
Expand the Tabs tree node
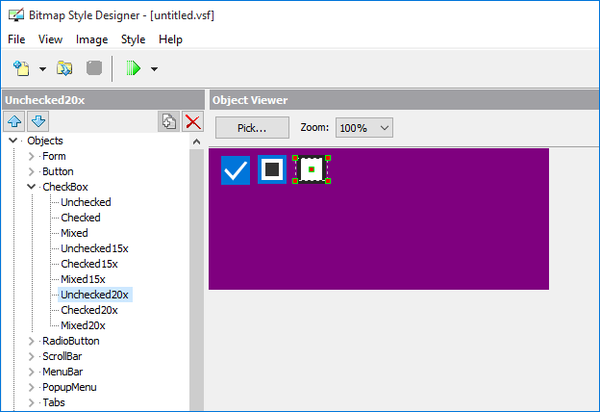(31, 402)
